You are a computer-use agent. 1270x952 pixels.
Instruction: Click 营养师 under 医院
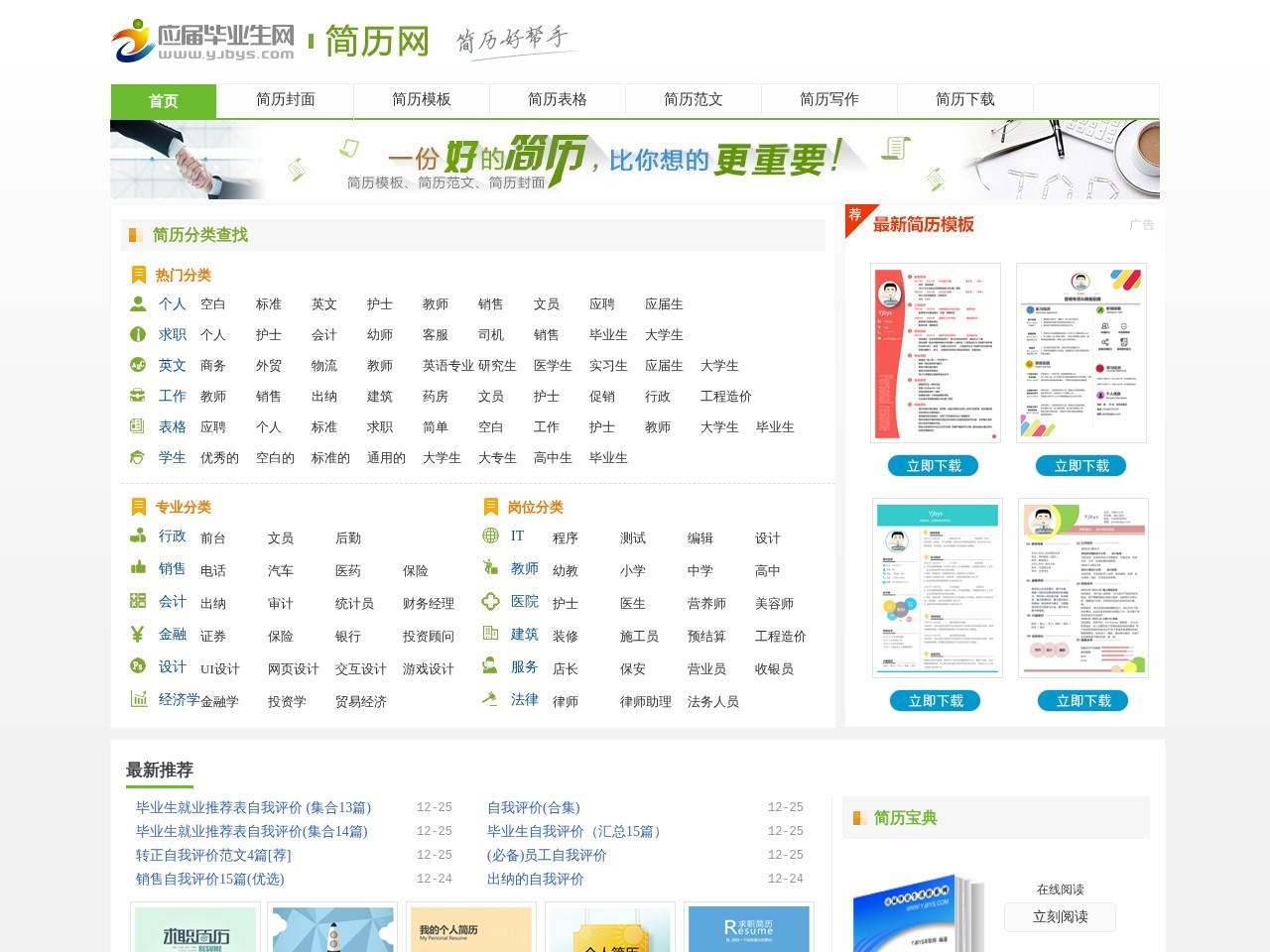[x=706, y=603]
